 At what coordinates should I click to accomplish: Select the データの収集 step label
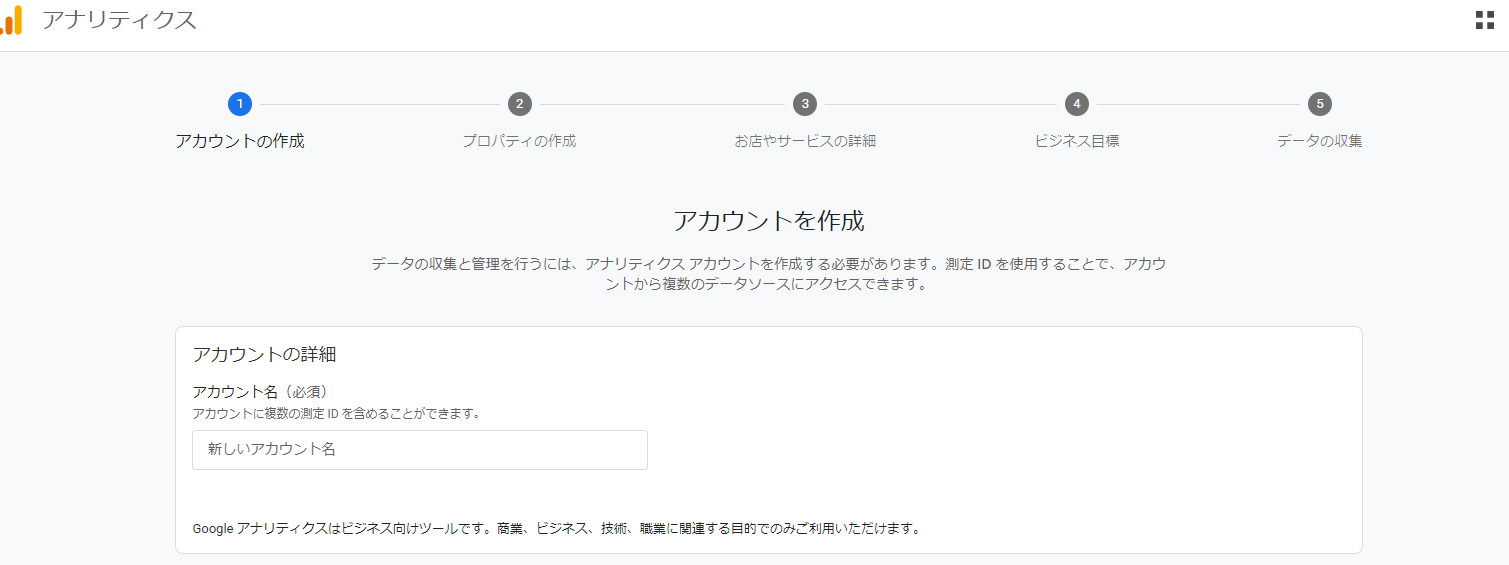click(1320, 141)
